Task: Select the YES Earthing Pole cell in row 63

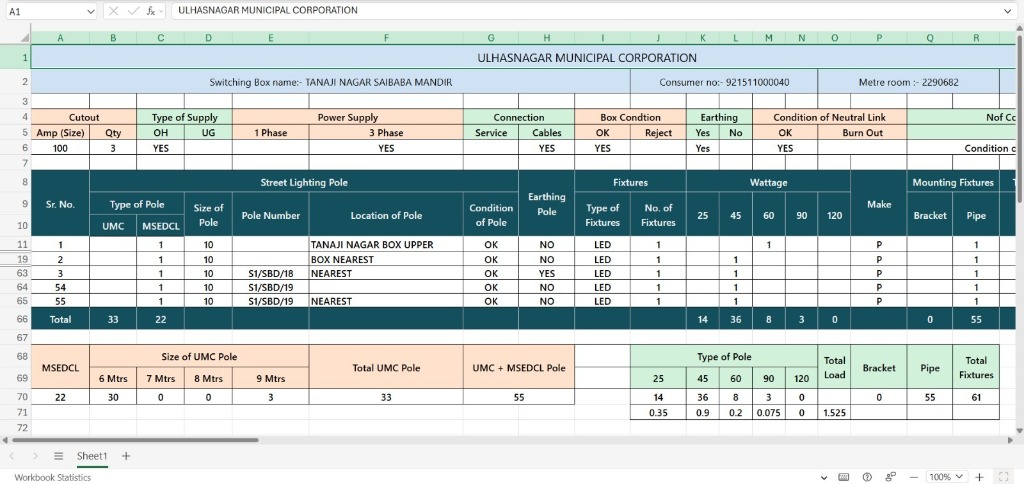Action: pyautogui.click(x=547, y=274)
